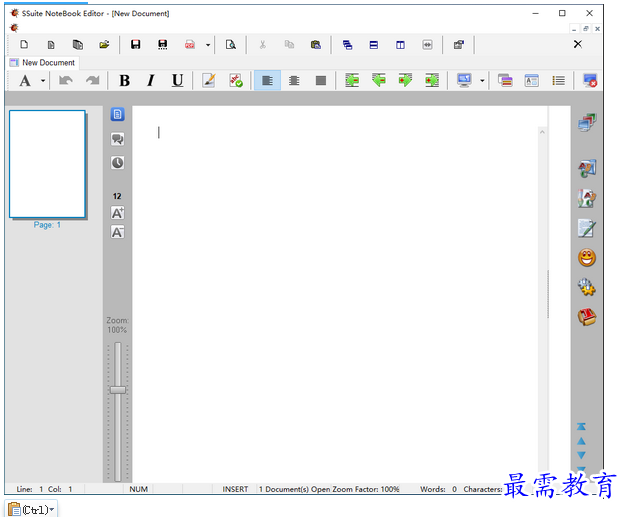
Task: Click the INSERT status bar indicator
Action: point(235,489)
